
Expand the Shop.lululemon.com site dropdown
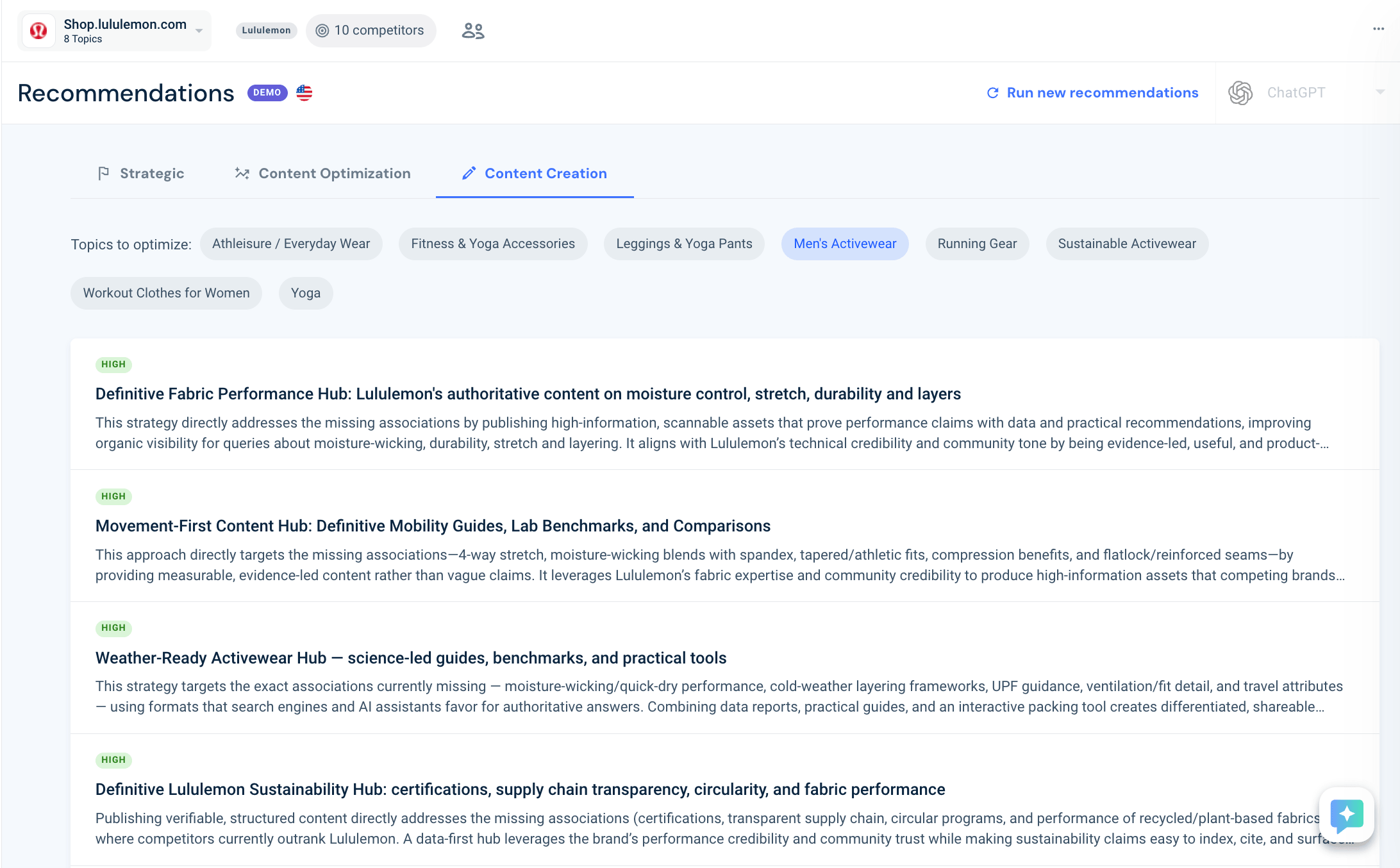pyautogui.click(x=115, y=31)
